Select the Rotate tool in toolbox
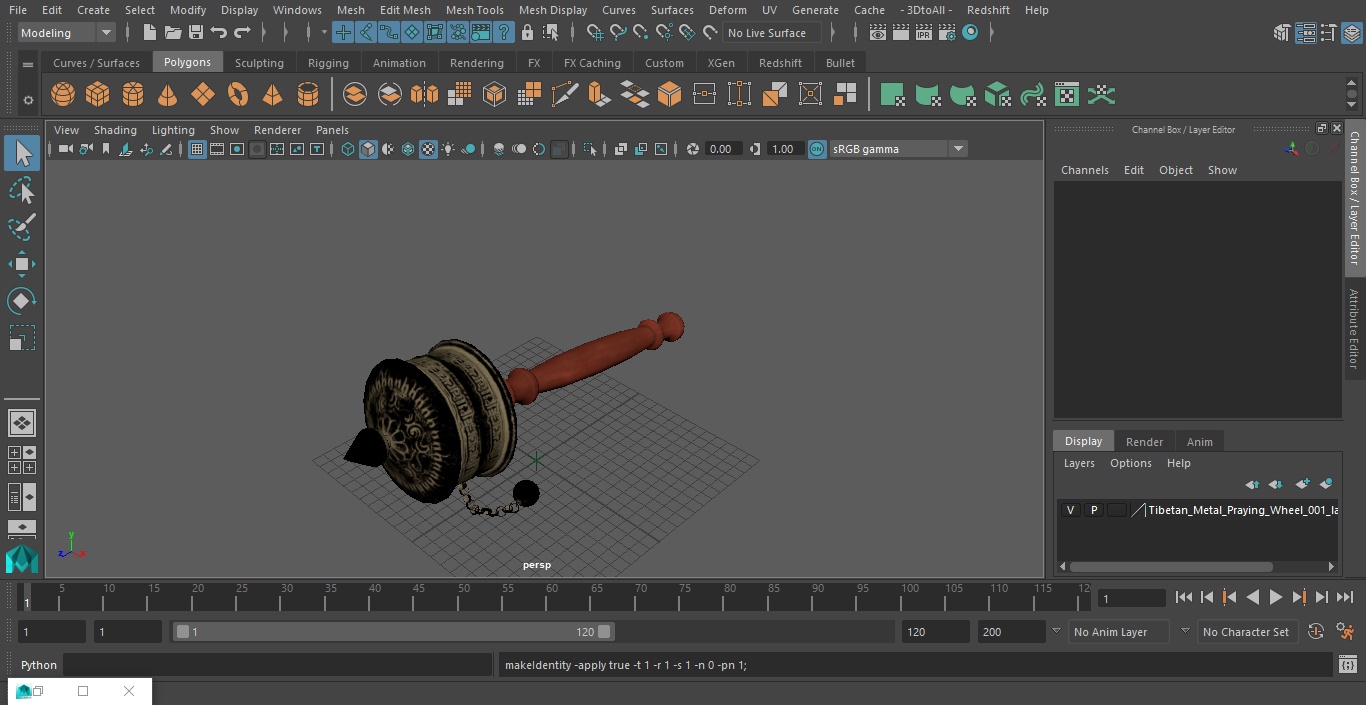1366x705 pixels. (x=22, y=301)
